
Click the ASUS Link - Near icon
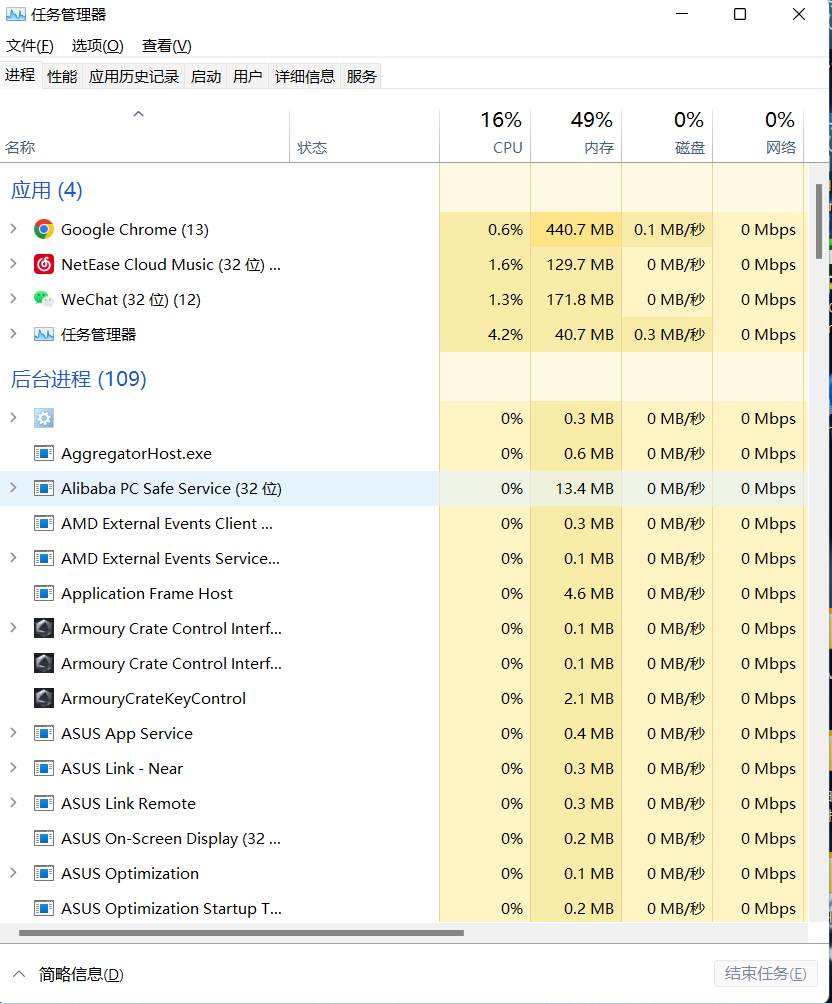pyautogui.click(x=44, y=768)
